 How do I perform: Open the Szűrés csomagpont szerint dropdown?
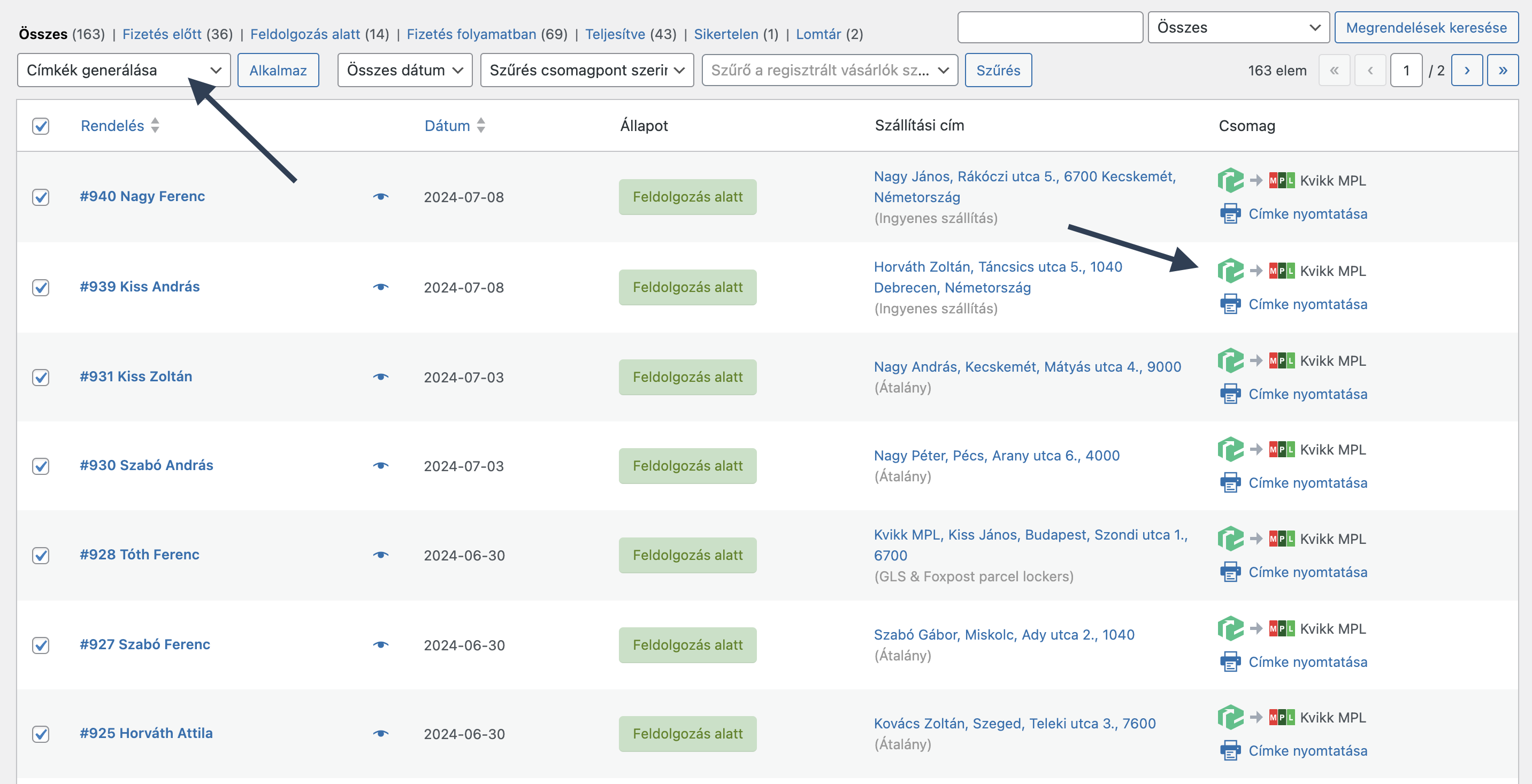pyautogui.click(x=586, y=70)
